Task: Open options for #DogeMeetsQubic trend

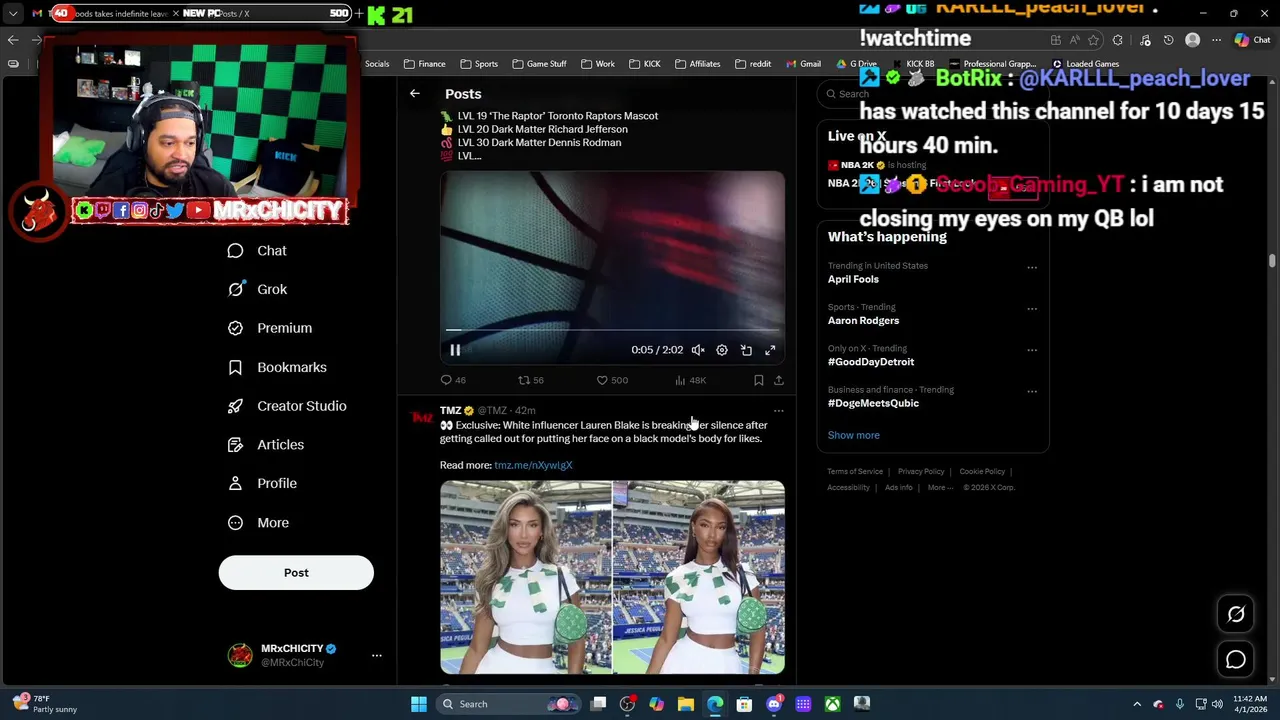Action: point(1032,391)
